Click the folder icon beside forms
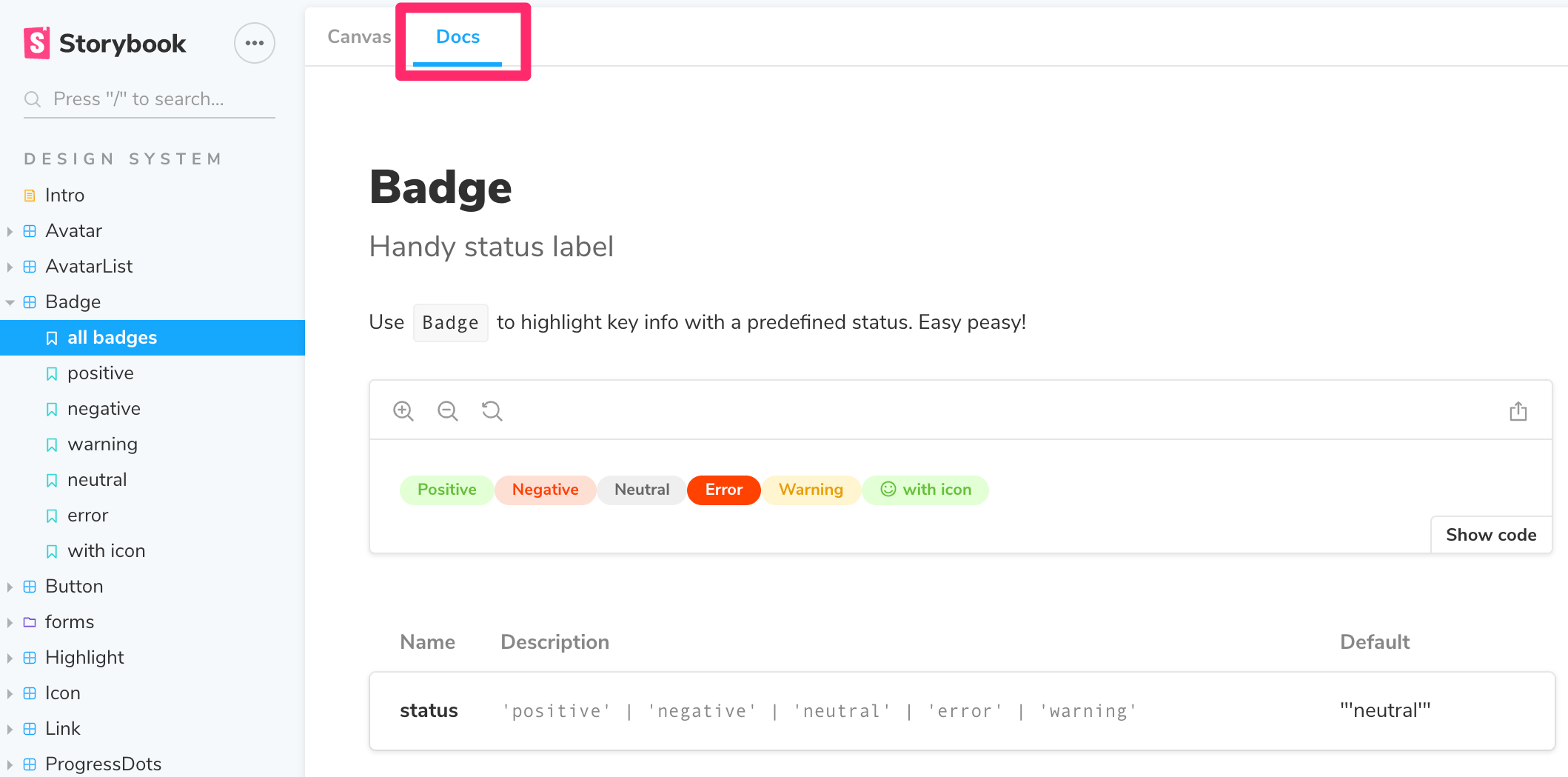Screen dimensions: 1568x777 coord(30,621)
